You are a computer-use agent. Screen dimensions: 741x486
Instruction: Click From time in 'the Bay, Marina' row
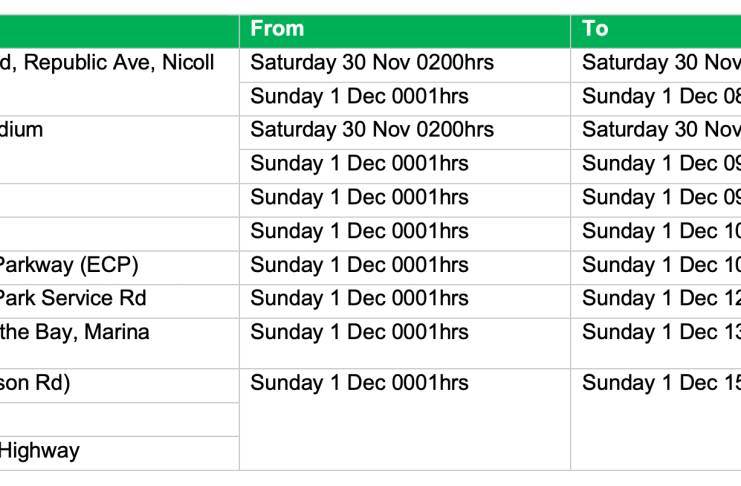pos(359,332)
